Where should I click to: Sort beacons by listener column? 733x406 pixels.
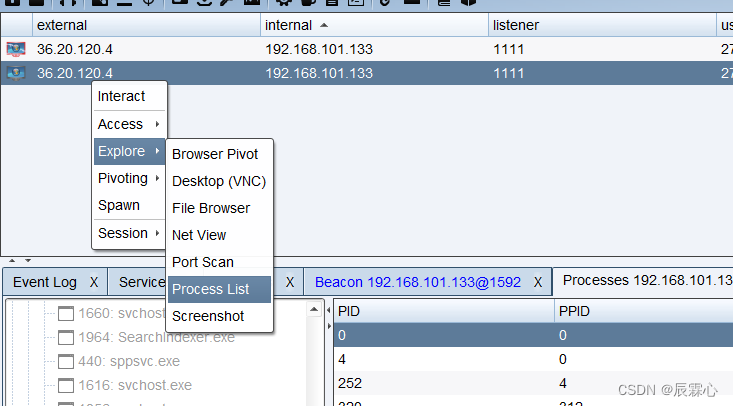pyautogui.click(x=602, y=25)
